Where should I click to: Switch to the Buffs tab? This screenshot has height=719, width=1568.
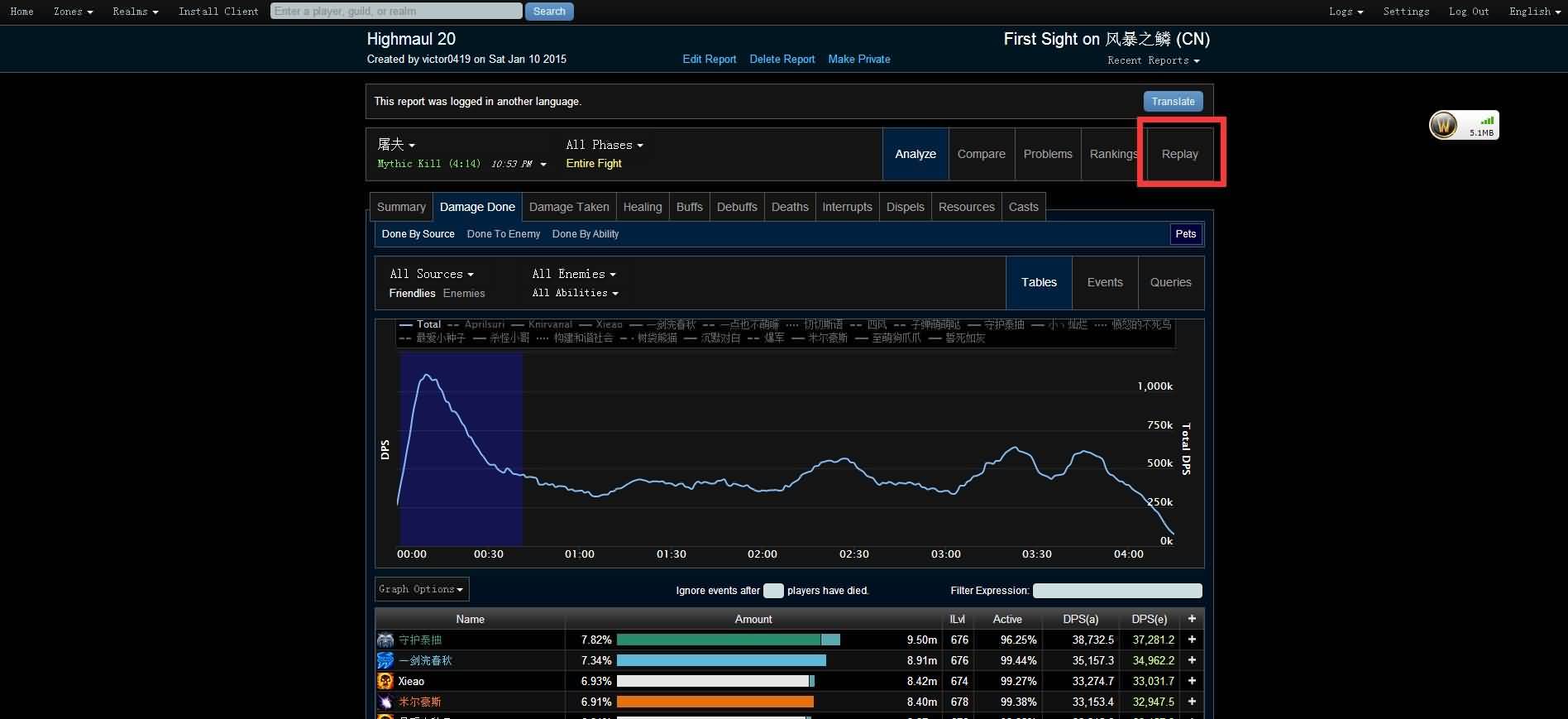pyautogui.click(x=689, y=207)
